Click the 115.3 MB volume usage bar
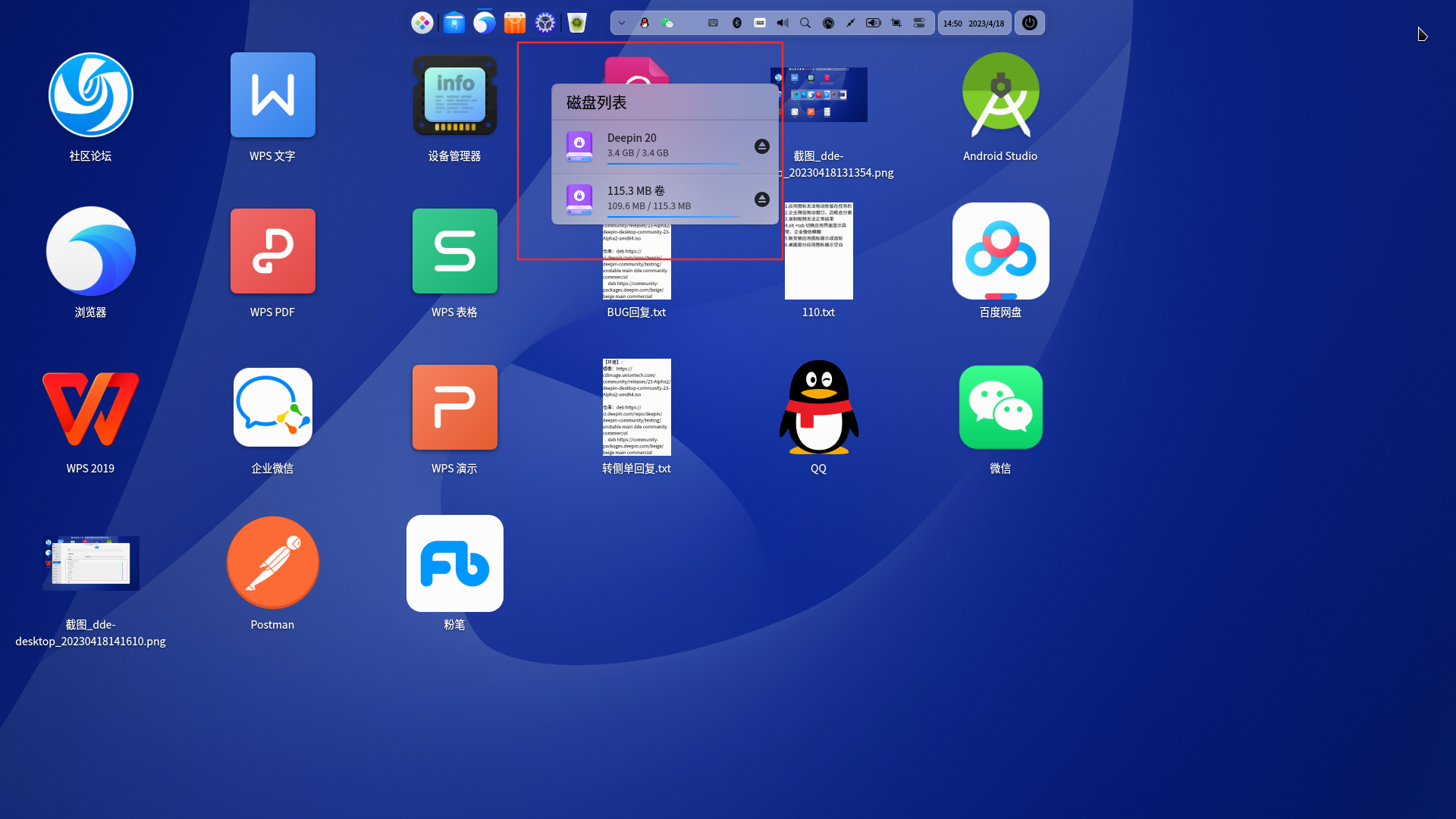1456x819 pixels. click(673, 216)
